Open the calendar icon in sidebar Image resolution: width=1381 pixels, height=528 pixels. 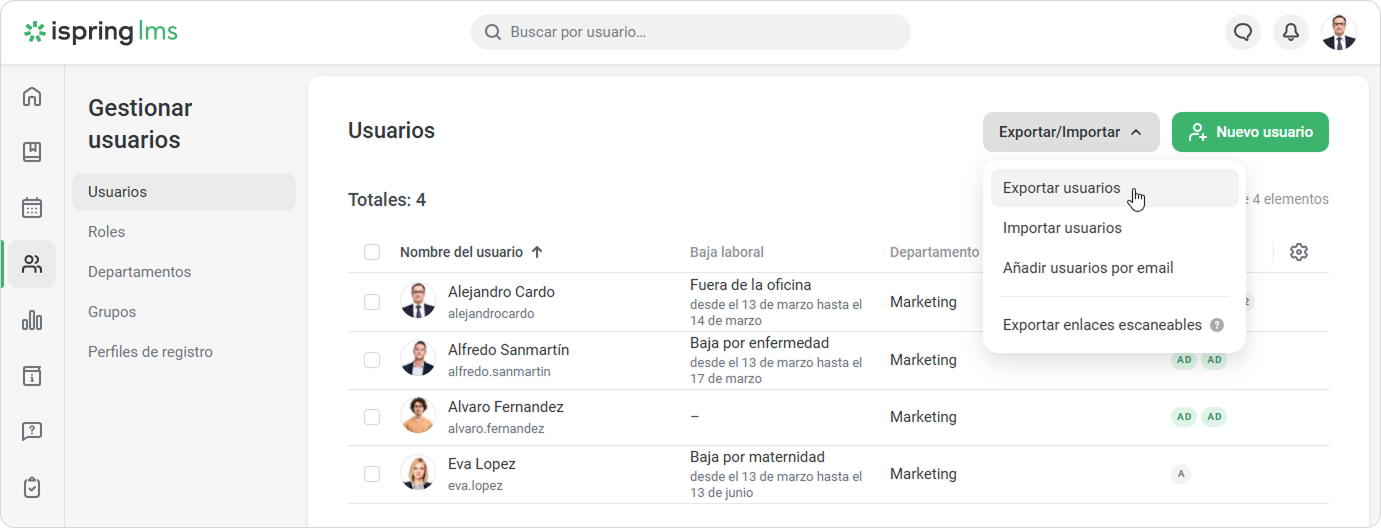(32, 208)
